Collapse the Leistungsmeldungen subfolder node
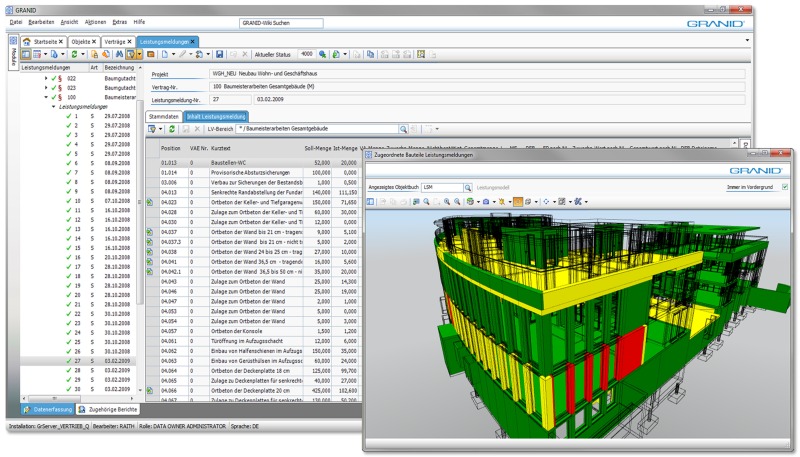 pyautogui.click(x=54, y=107)
